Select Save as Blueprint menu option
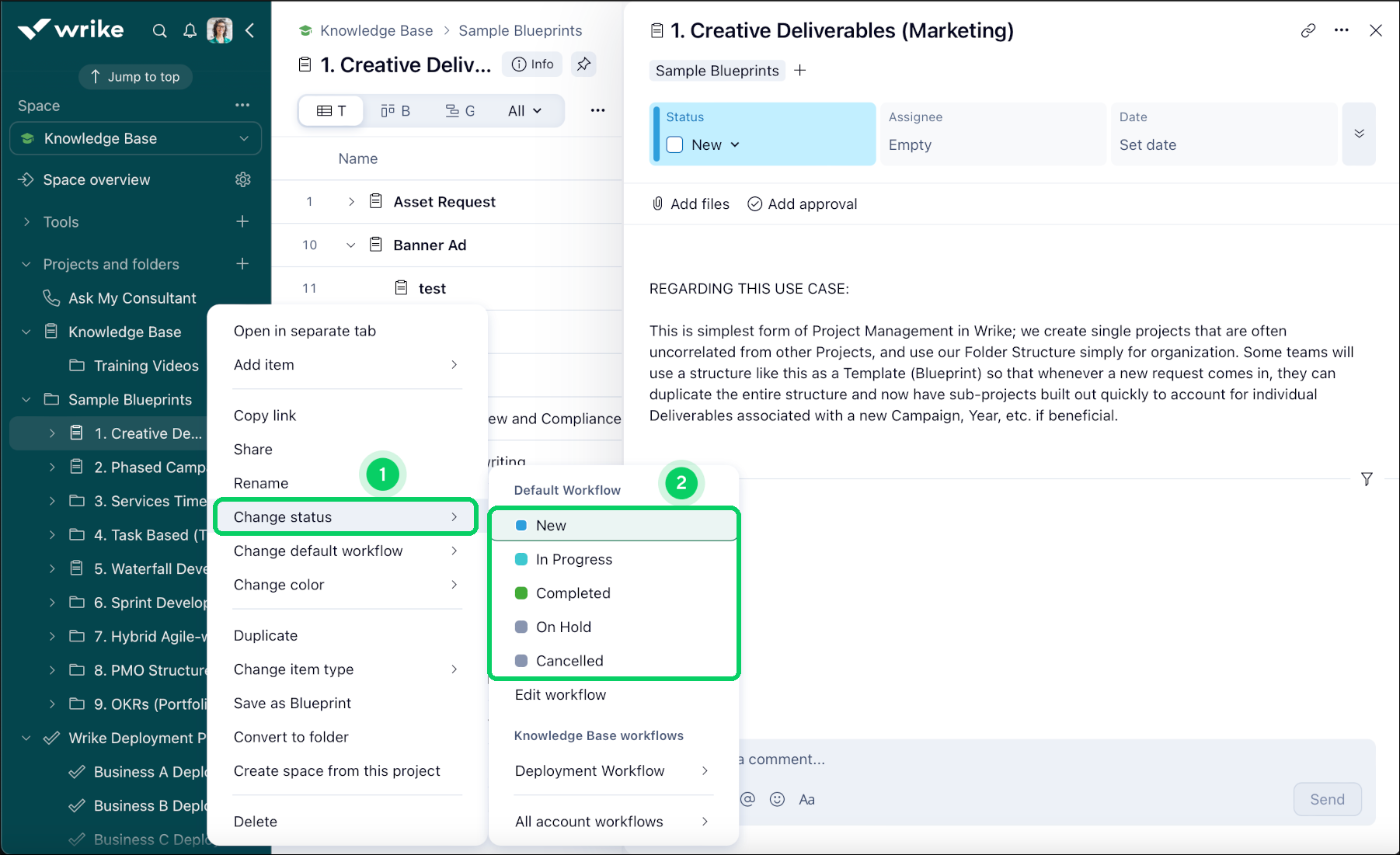1400x855 pixels. pyautogui.click(x=292, y=704)
